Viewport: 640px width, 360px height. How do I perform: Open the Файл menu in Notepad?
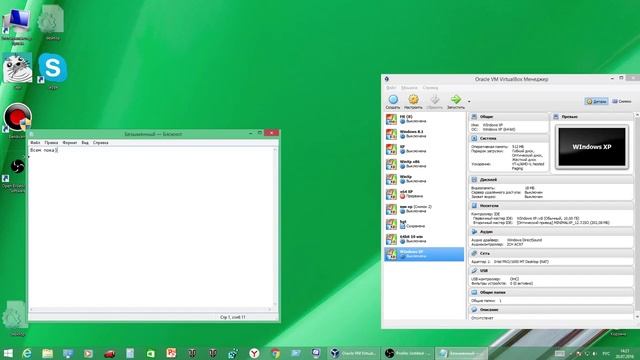(x=35, y=143)
